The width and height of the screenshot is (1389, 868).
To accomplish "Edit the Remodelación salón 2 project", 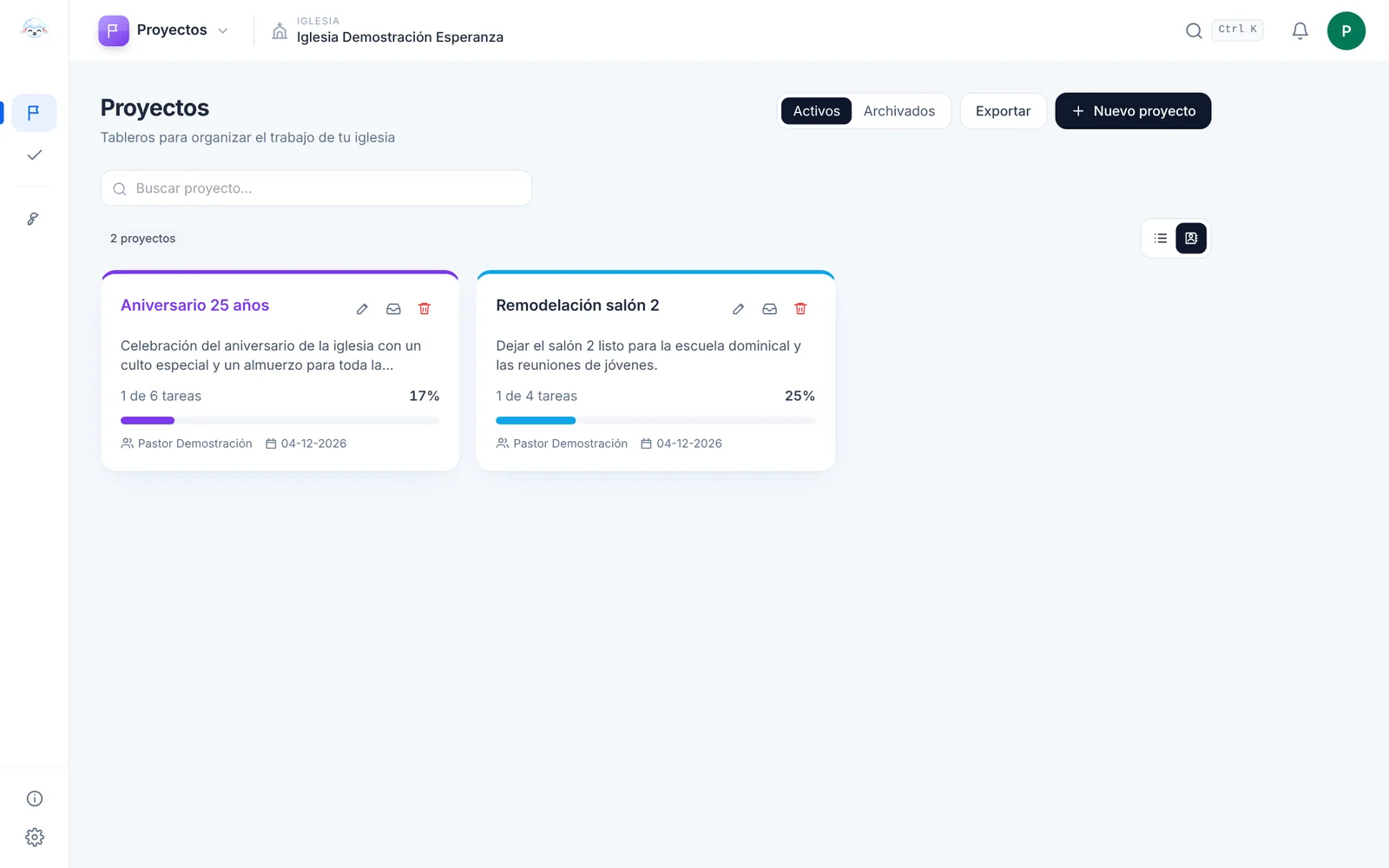I will [x=738, y=309].
